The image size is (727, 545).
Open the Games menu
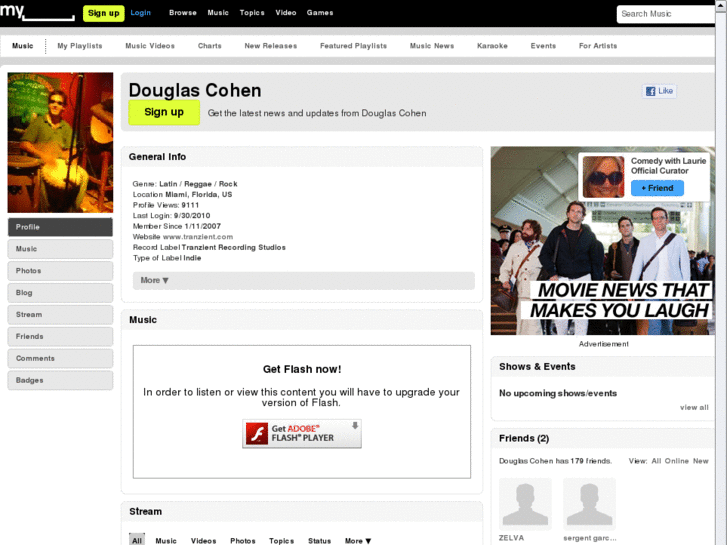pyautogui.click(x=320, y=13)
